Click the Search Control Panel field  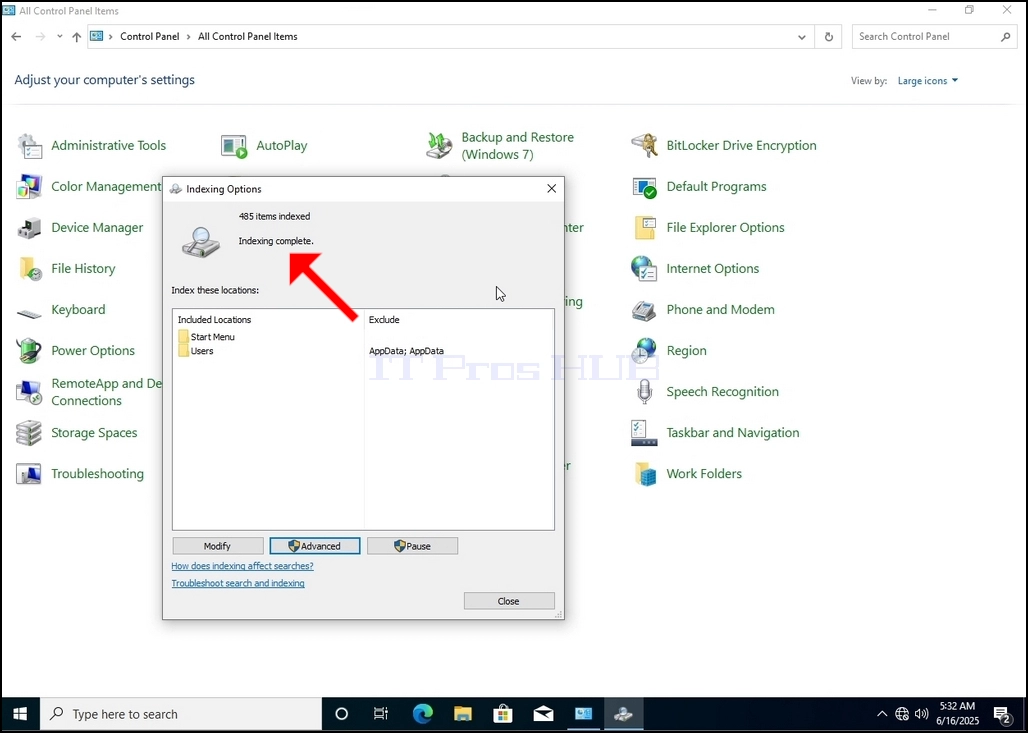click(934, 37)
